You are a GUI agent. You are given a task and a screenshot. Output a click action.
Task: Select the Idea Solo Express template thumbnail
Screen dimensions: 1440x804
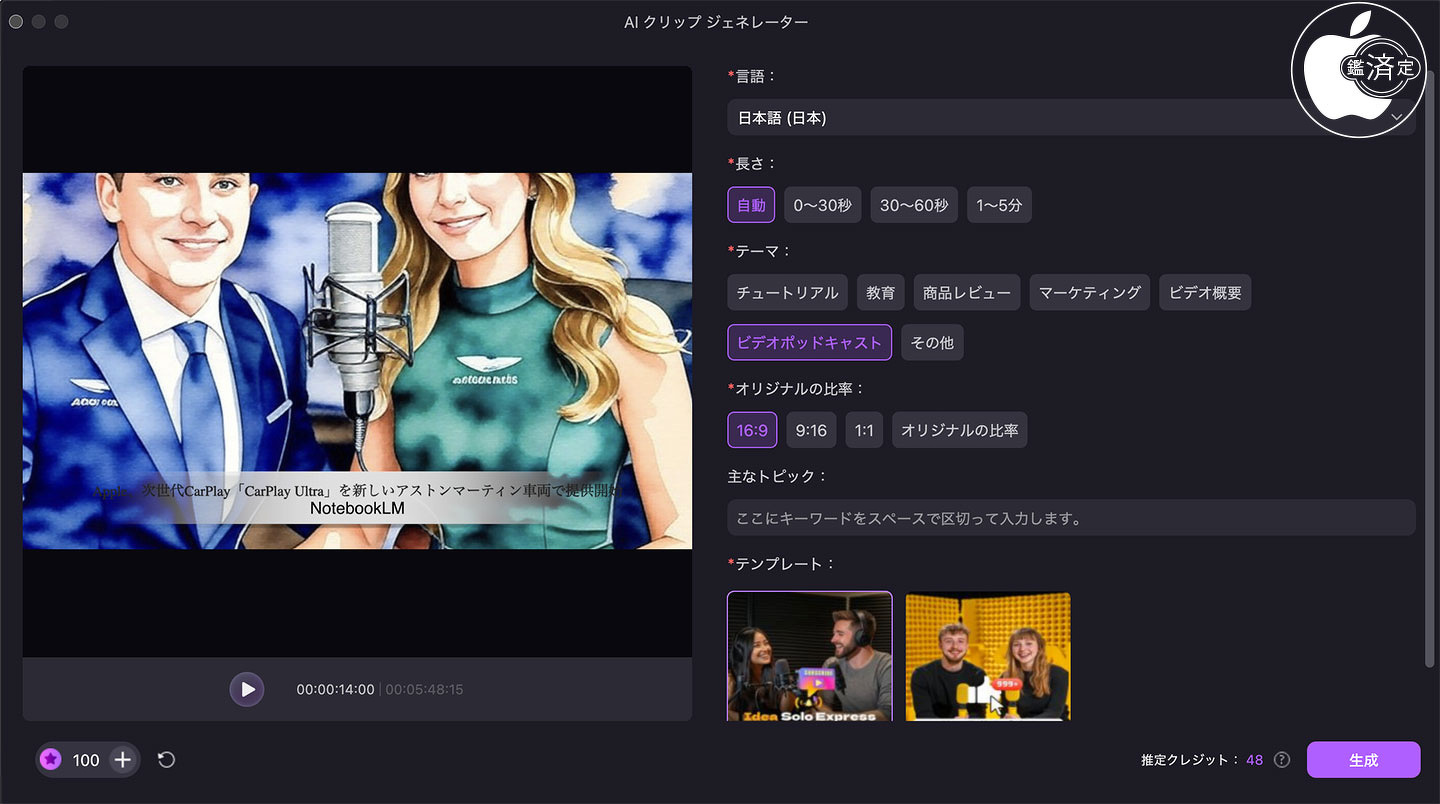[809, 656]
